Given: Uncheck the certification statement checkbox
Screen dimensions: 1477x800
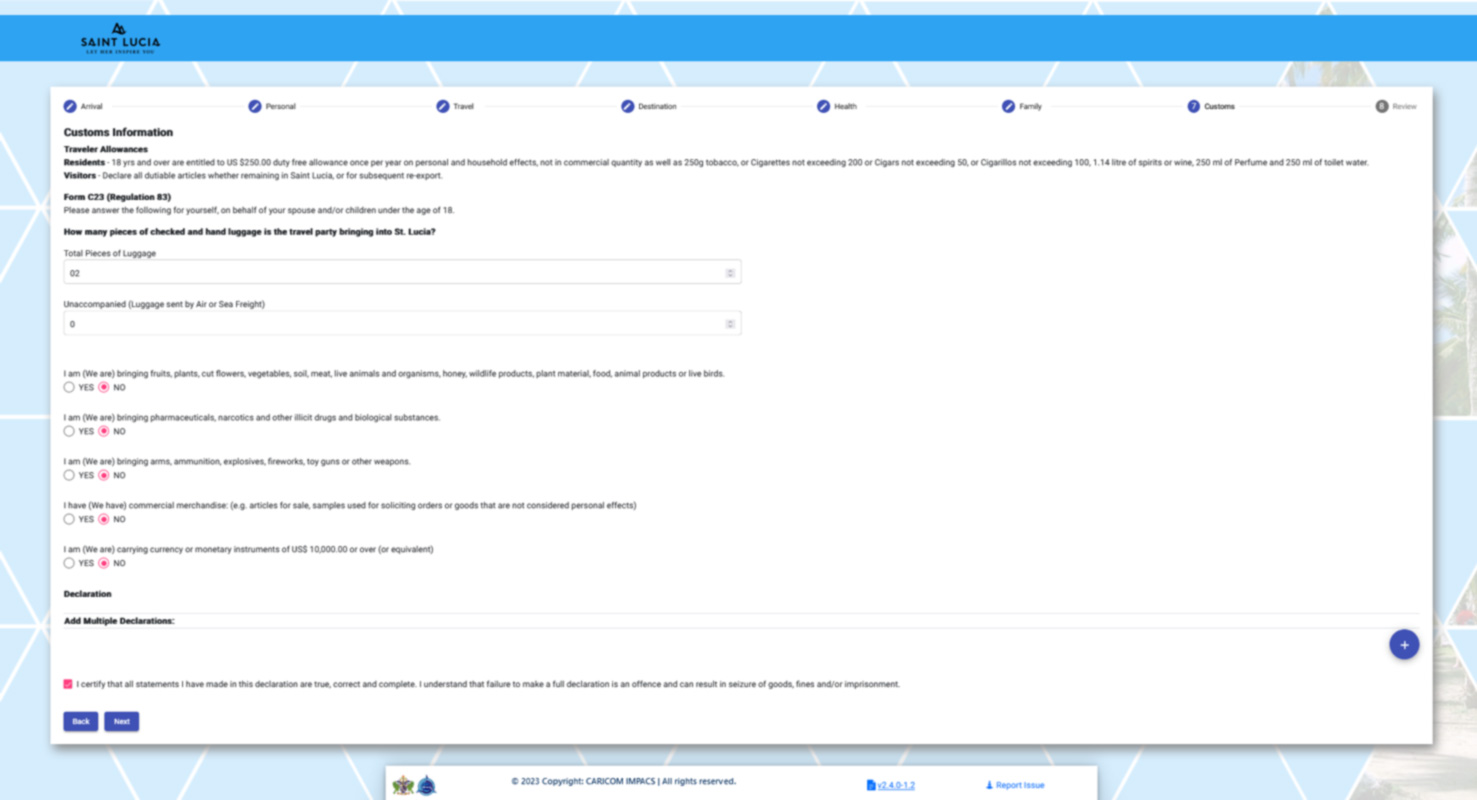Looking at the screenshot, I should tap(68, 684).
